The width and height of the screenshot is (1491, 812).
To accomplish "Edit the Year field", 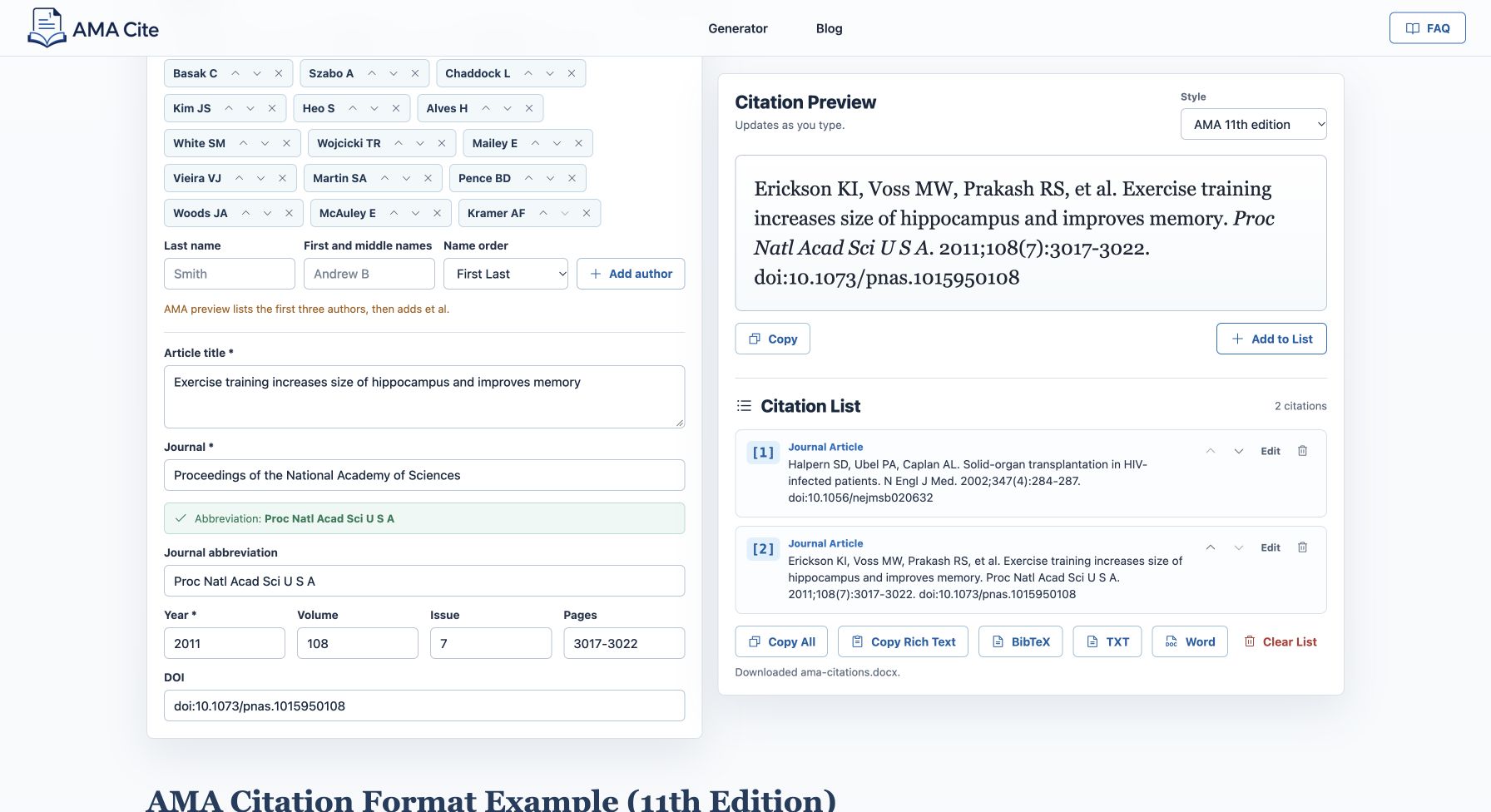I will click(225, 643).
